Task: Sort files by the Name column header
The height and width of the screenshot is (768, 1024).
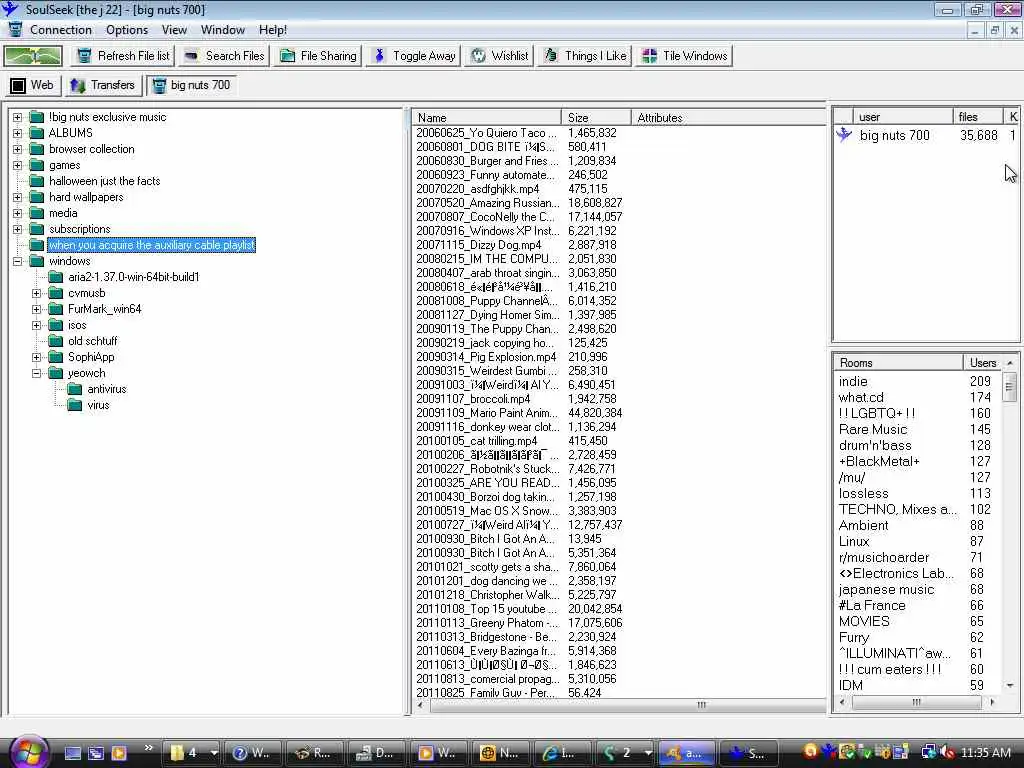Action: pos(487,118)
